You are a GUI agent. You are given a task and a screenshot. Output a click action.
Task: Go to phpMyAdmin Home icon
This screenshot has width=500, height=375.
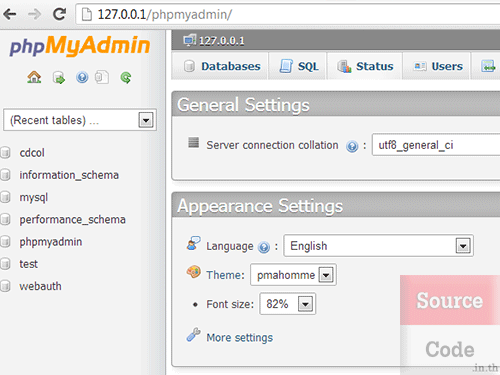(x=34, y=77)
